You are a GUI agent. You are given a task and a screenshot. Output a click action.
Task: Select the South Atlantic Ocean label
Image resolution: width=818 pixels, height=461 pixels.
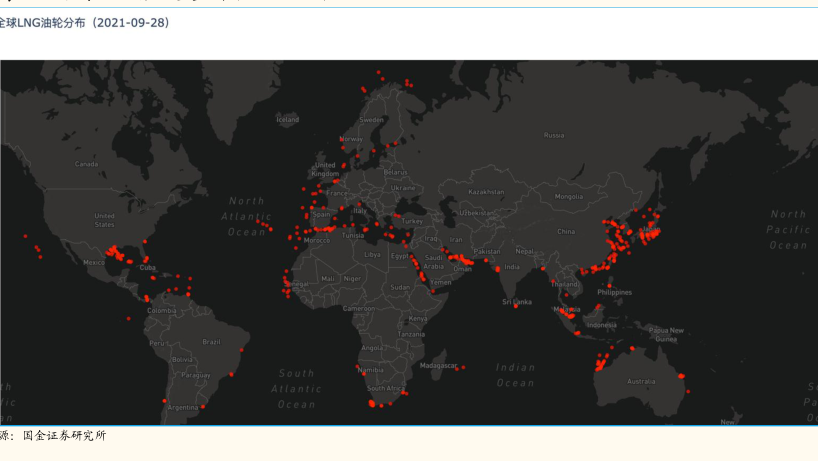(296, 388)
